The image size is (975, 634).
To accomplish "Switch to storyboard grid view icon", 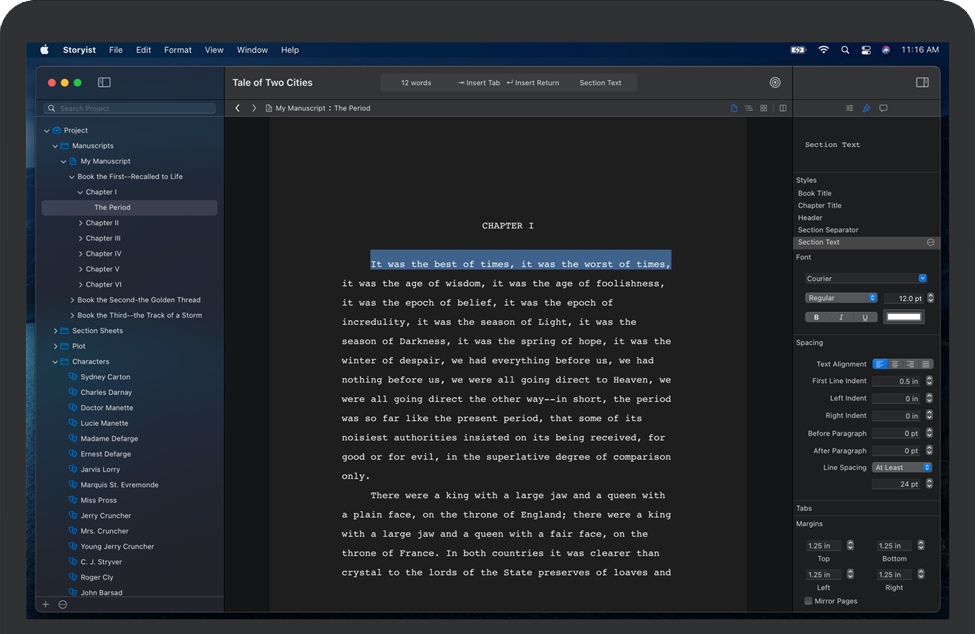I will pos(763,108).
